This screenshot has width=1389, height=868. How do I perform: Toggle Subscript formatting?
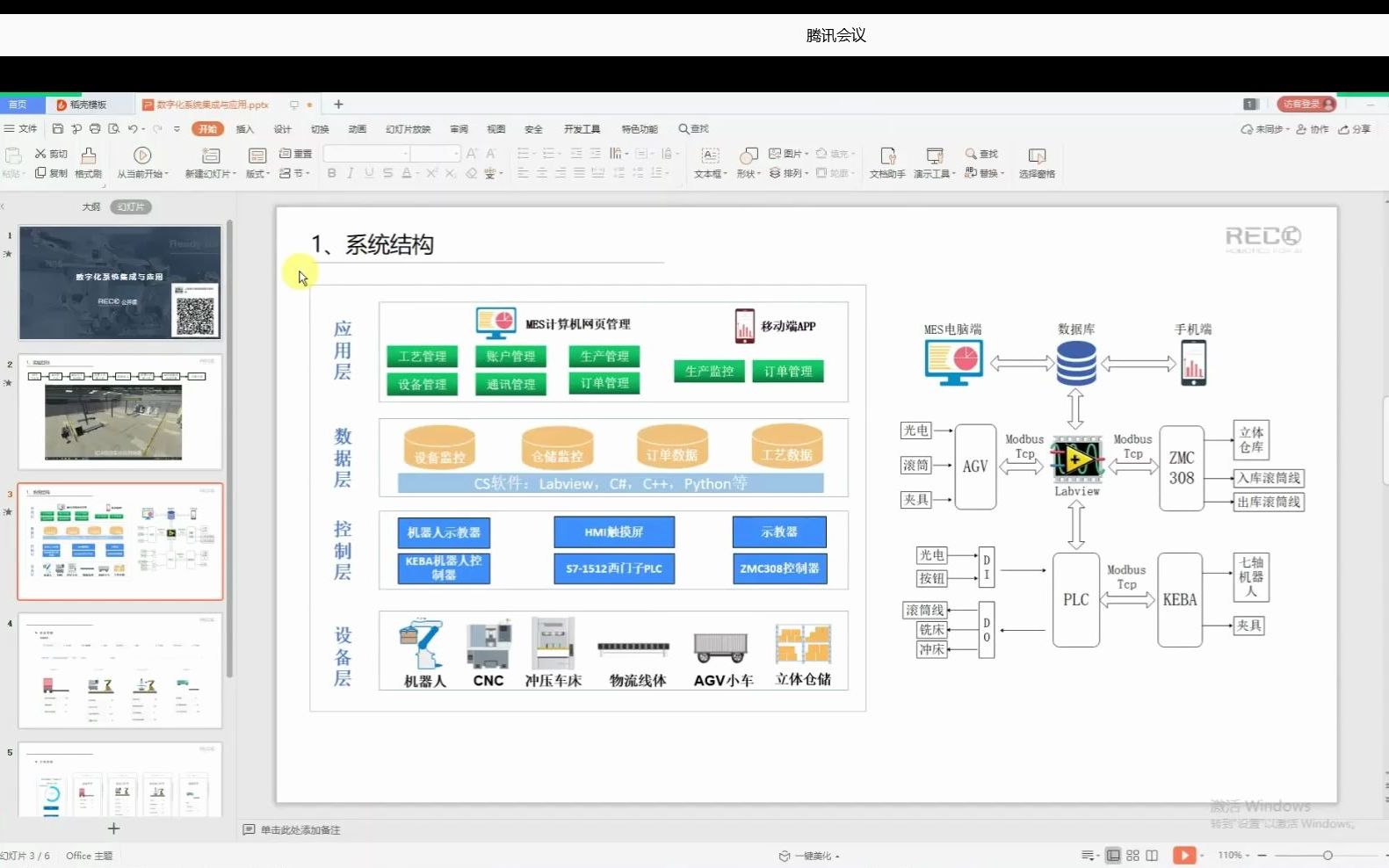tap(451, 173)
